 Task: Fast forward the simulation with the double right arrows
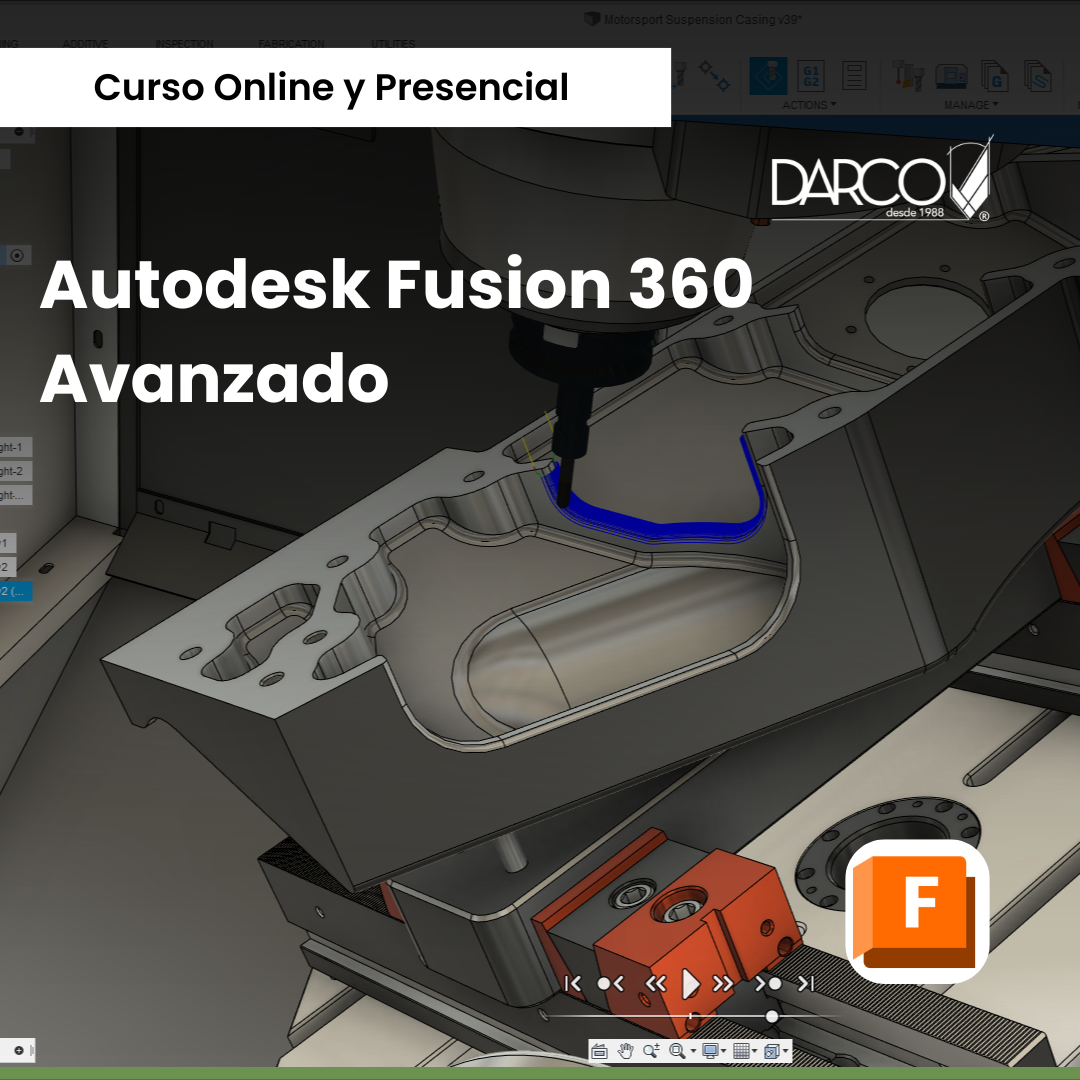tap(723, 984)
